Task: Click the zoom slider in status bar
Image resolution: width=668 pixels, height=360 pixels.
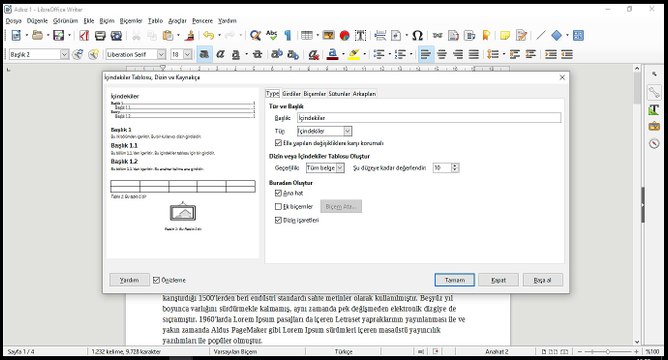Action: [608, 351]
